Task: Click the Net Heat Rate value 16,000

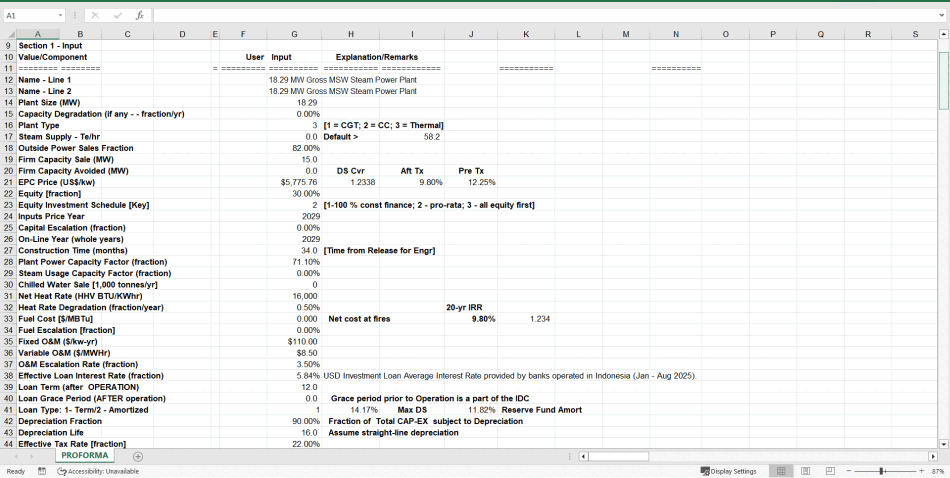Action: tap(294, 296)
